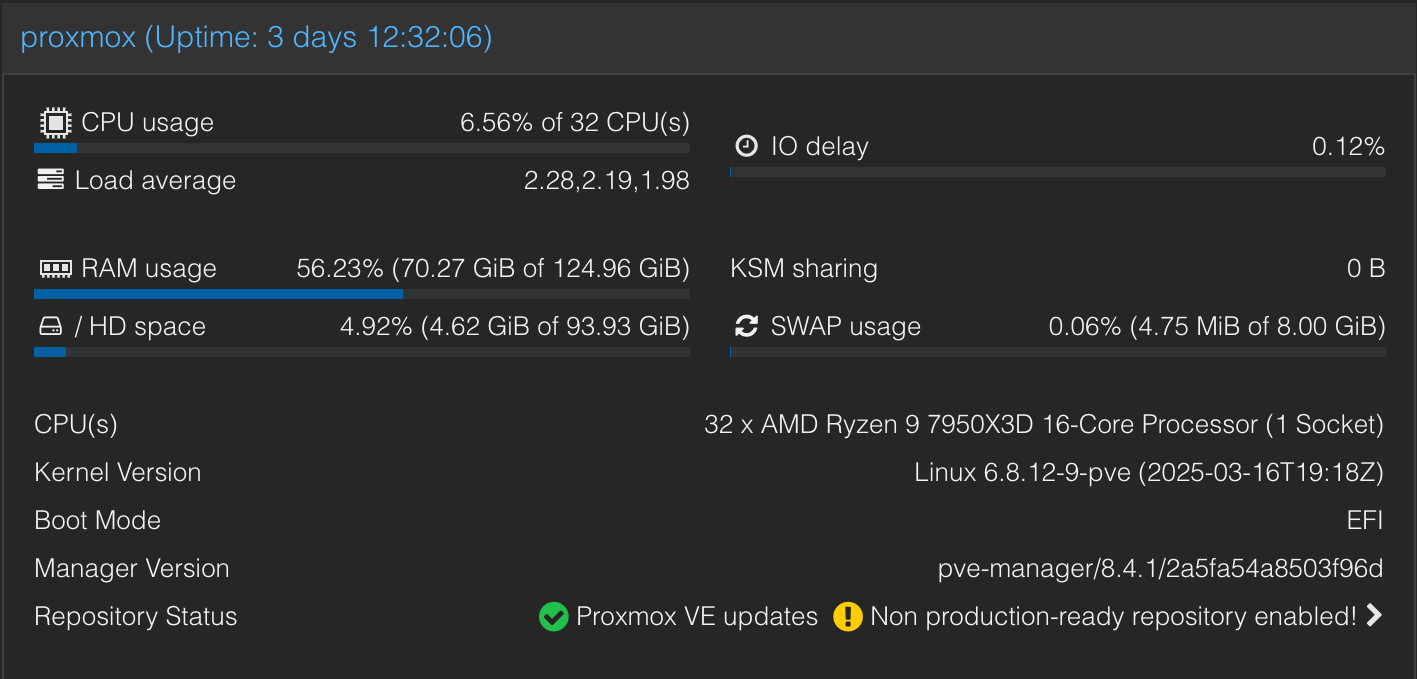
Task: Click the SWAP usage refresh icon
Action: coord(747,326)
